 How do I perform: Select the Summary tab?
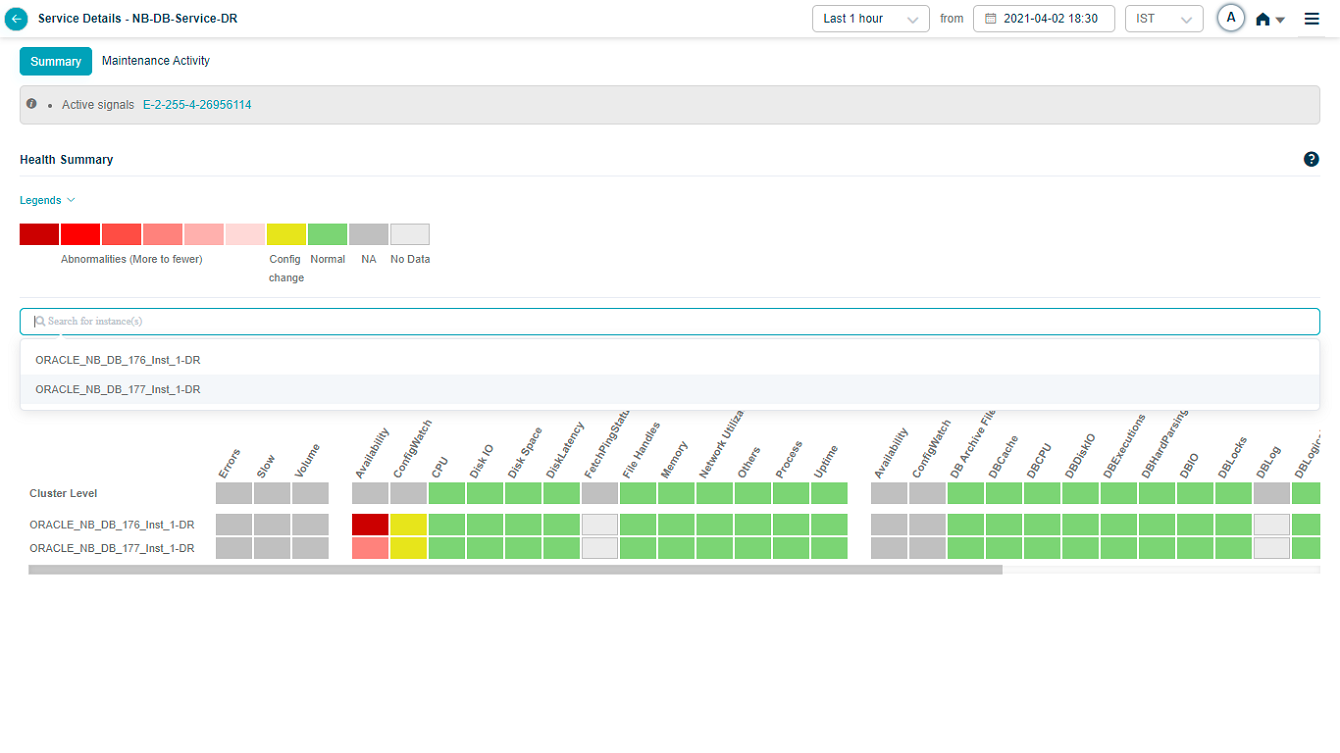coord(56,61)
